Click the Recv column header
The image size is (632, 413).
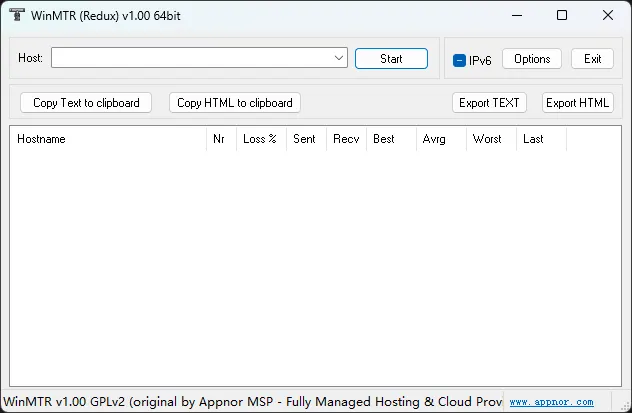point(346,139)
